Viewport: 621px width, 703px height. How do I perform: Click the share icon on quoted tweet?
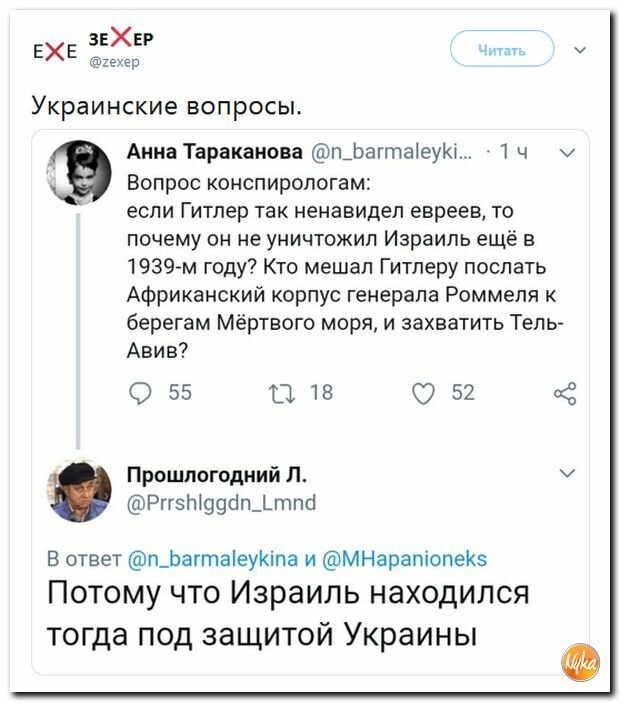point(565,394)
